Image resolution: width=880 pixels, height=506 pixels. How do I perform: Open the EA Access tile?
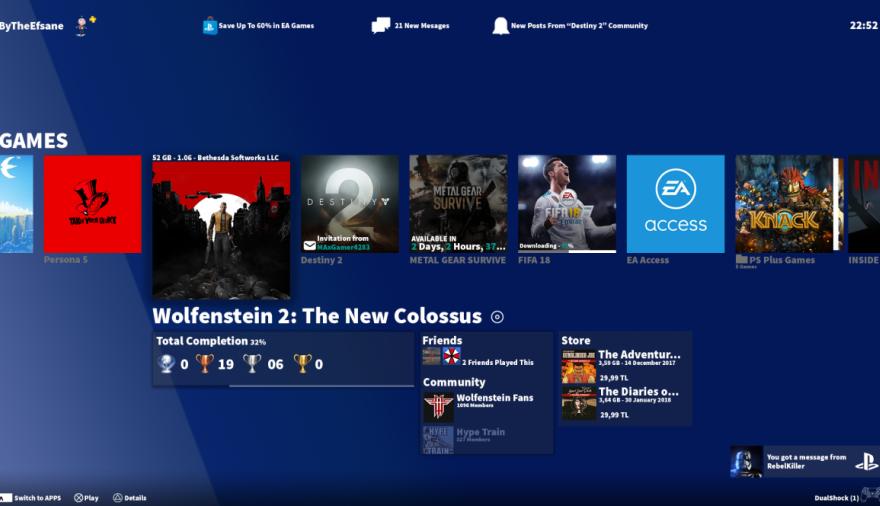pyautogui.click(x=675, y=204)
